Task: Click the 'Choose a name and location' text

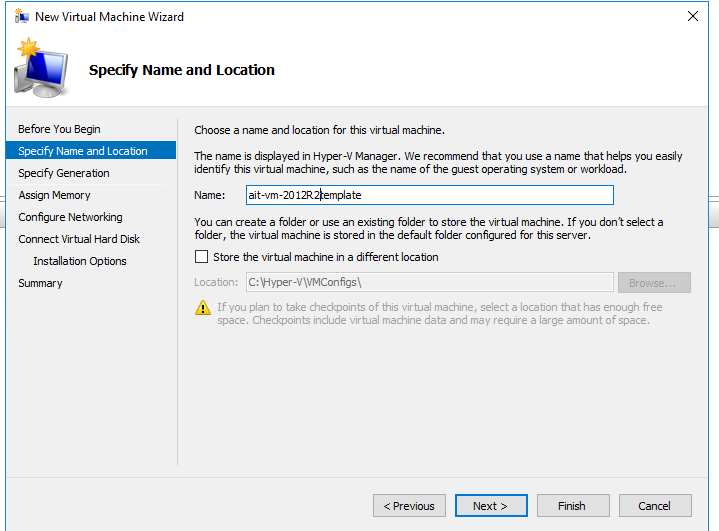Action: pos(319,130)
